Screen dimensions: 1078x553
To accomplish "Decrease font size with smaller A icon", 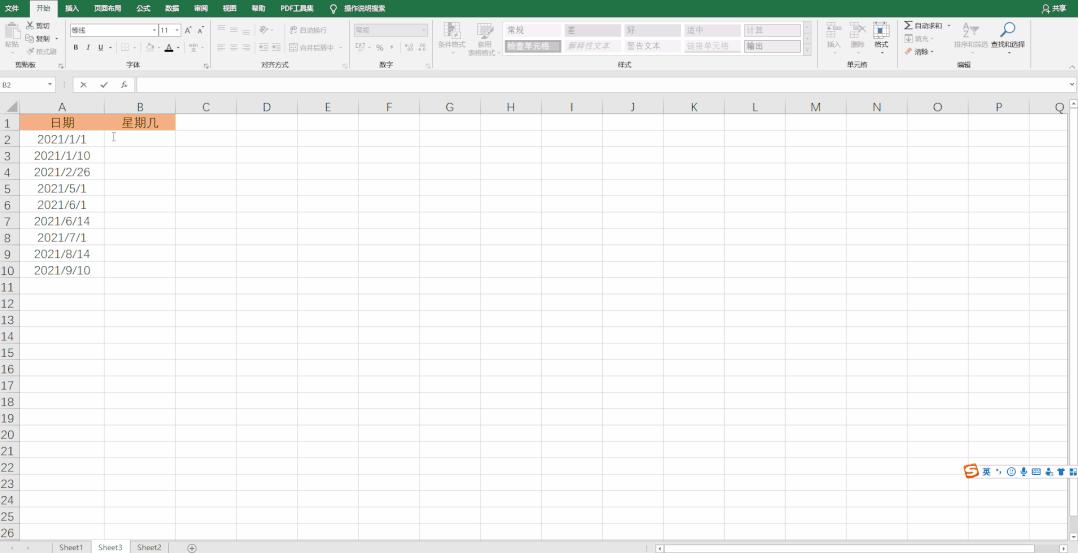I will tap(200, 30).
